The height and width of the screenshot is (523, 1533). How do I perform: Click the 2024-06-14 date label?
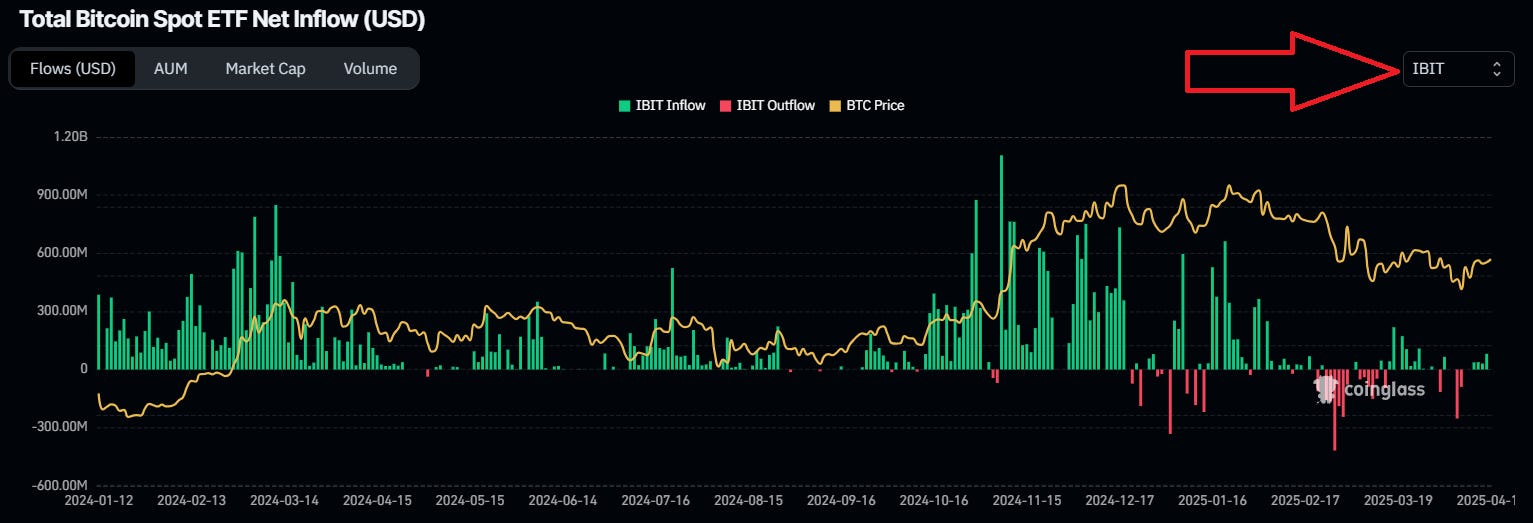pos(563,499)
